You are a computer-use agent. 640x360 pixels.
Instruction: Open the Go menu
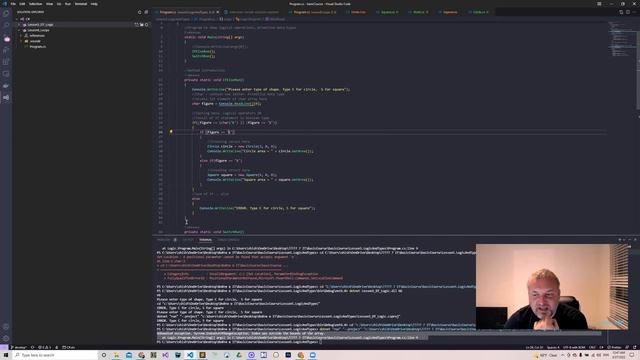pyautogui.click(x=59, y=4)
